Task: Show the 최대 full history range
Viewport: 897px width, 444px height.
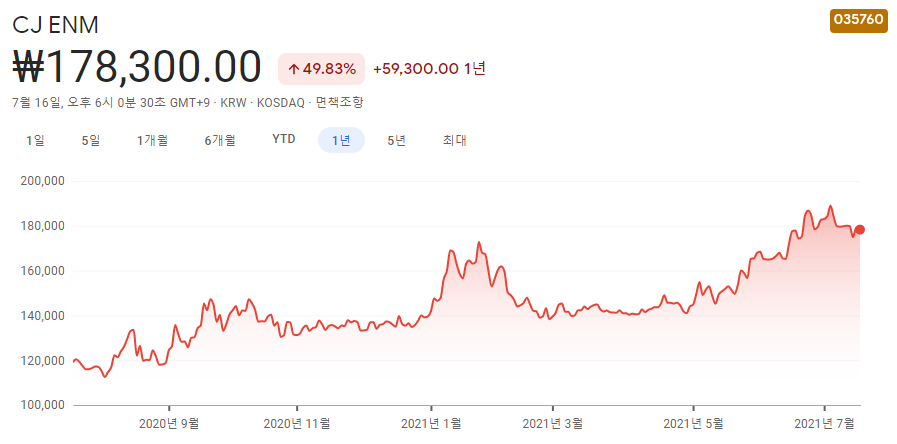Action: click(x=455, y=140)
